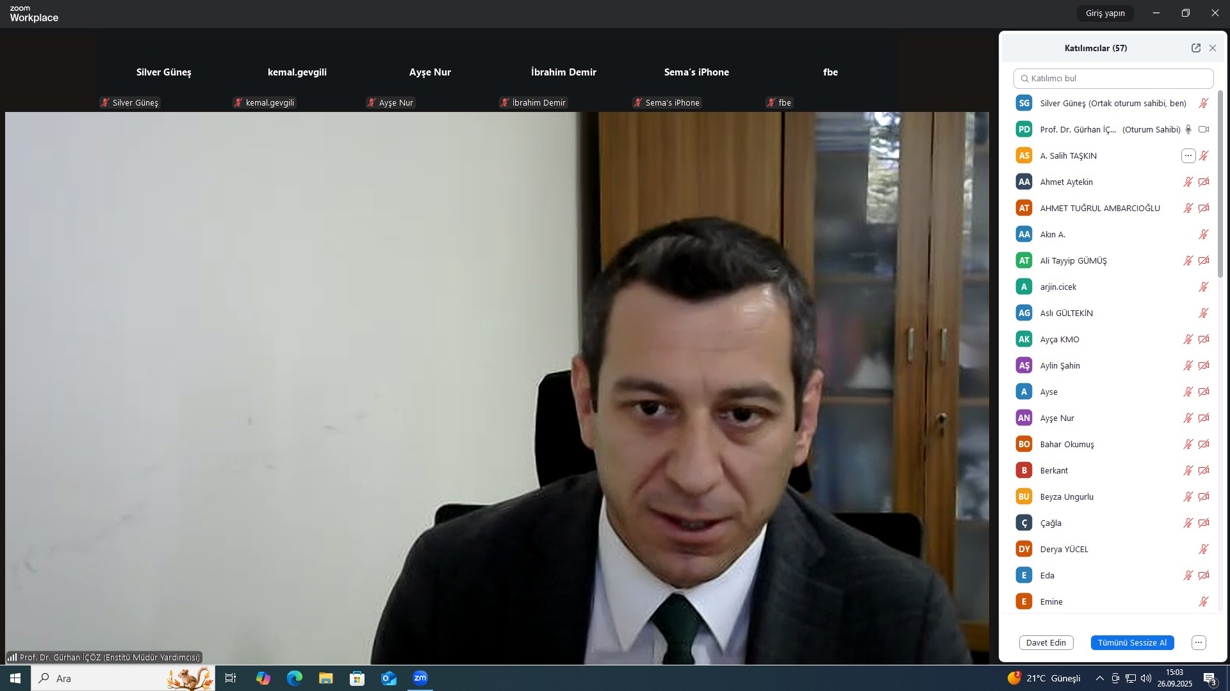The image size is (1230, 691).
Task: Open the volume control in the system tray
Action: [x=1146, y=678]
